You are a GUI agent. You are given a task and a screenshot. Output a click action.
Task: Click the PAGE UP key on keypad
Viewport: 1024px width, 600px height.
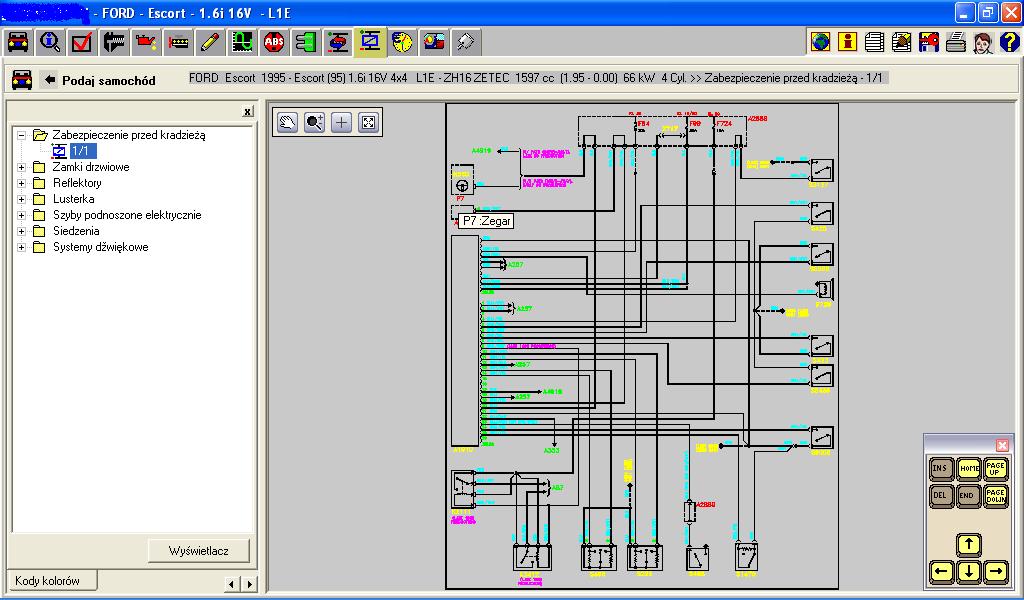(x=996, y=468)
